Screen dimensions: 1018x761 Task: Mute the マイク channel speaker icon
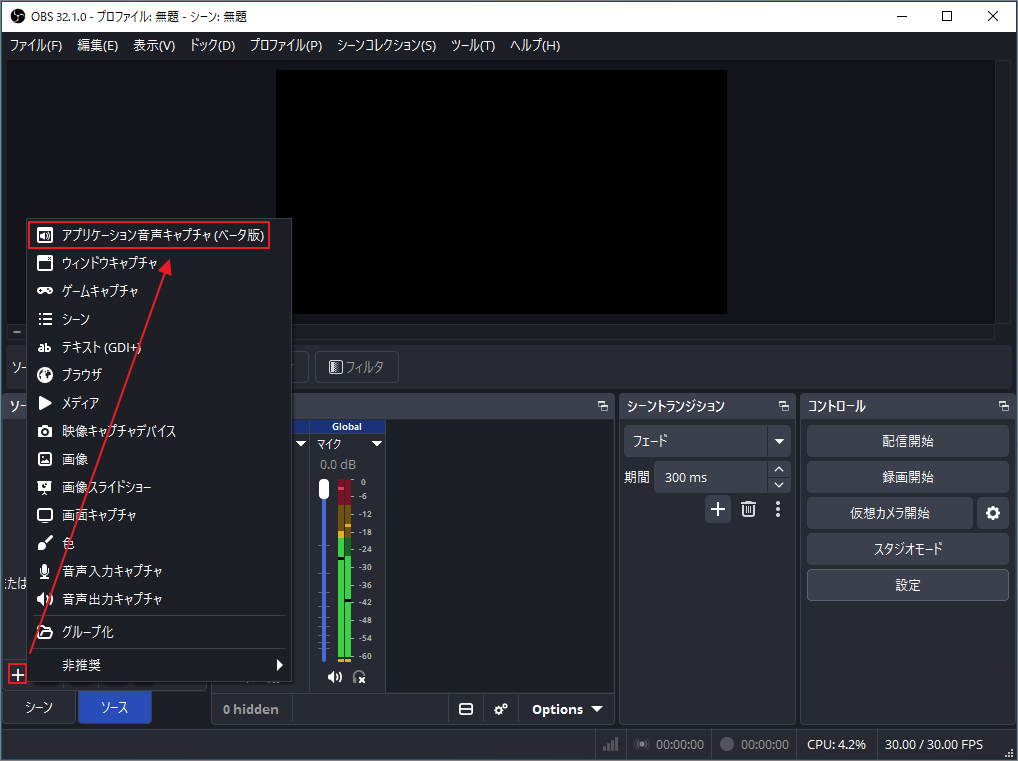pos(334,677)
